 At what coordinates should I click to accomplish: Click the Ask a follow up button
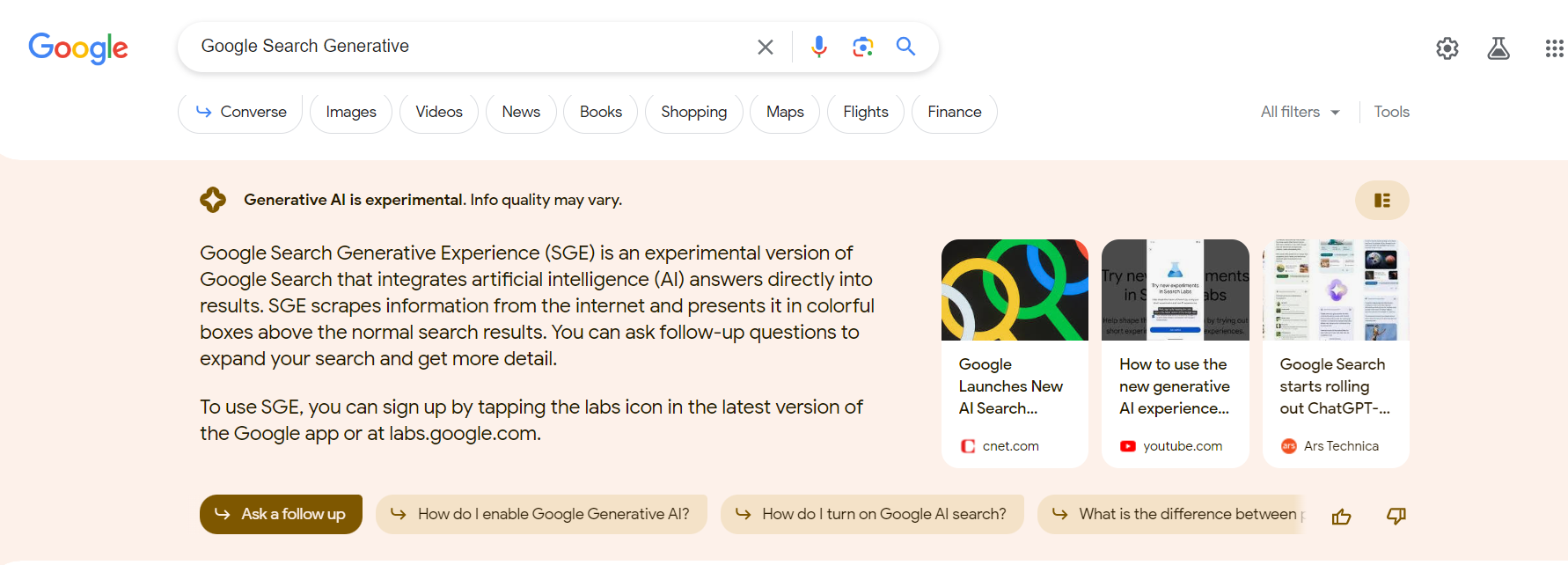click(281, 514)
